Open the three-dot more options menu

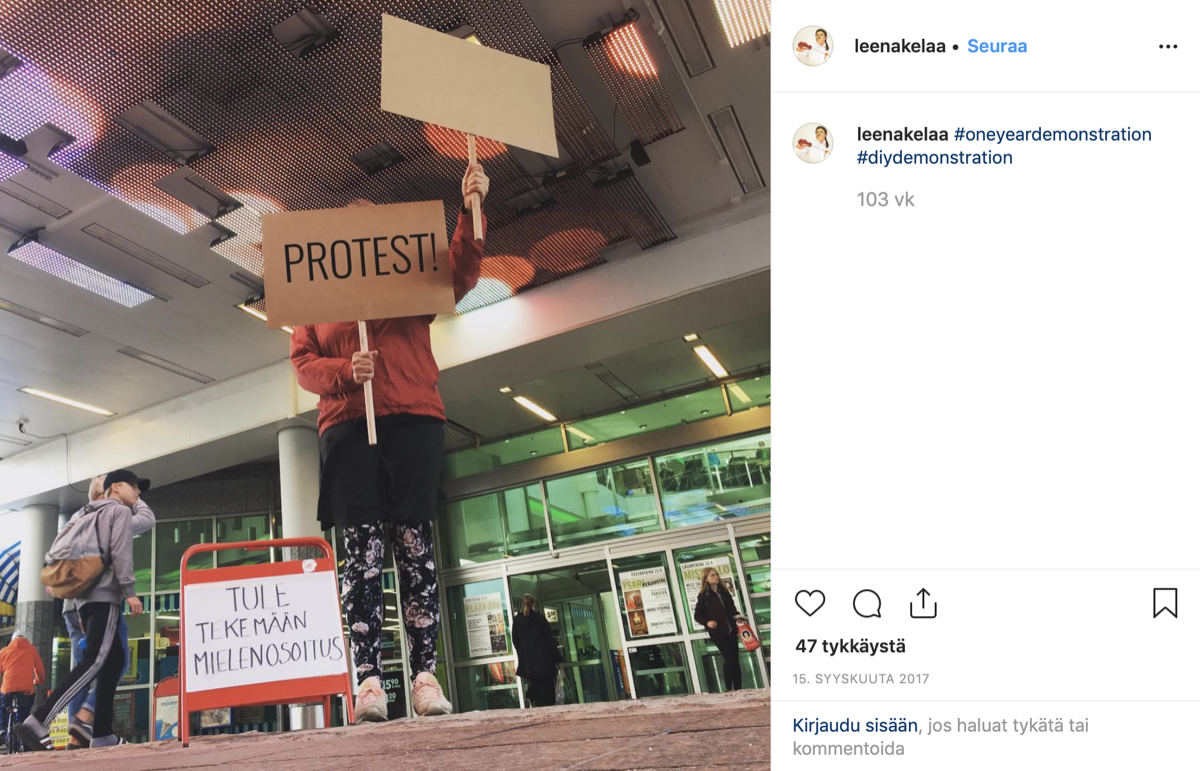(1168, 47)
